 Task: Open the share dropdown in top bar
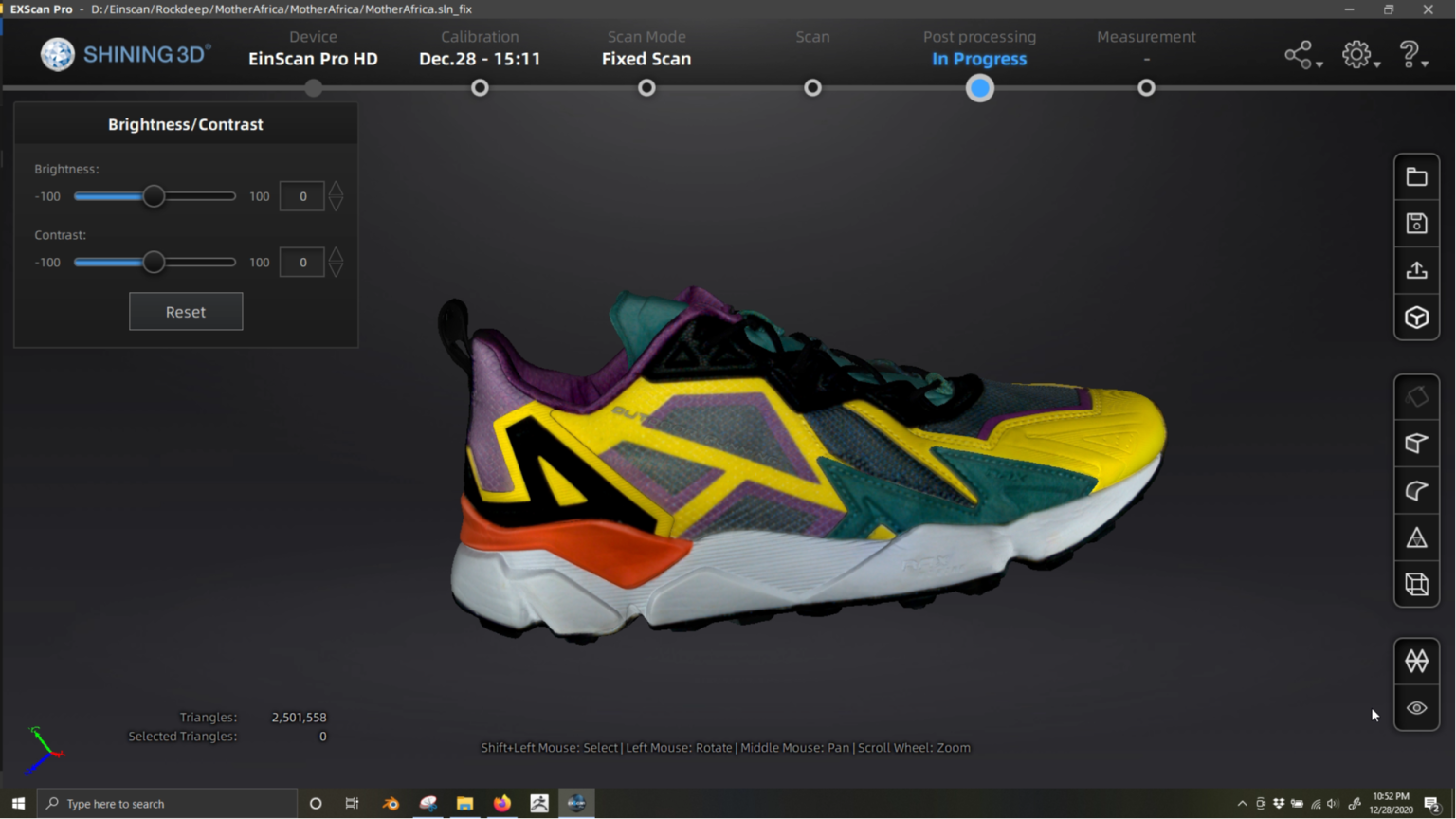(x=1302, y=55)
